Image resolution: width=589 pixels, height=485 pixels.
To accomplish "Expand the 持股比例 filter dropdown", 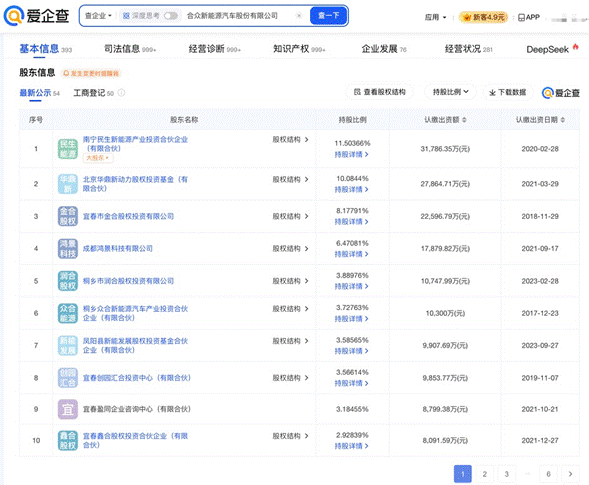I will (x=450, y=92).
